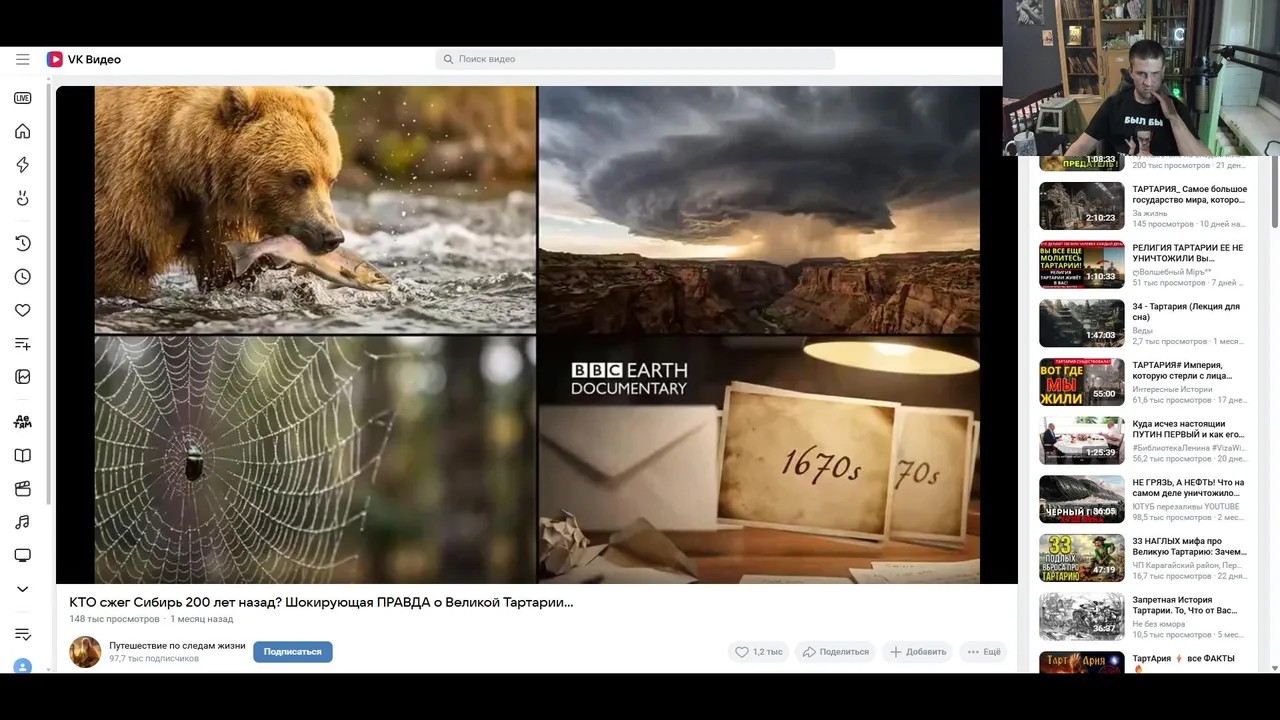Click the search magnifier icon
1280x720 pixels.
(448, 60)
